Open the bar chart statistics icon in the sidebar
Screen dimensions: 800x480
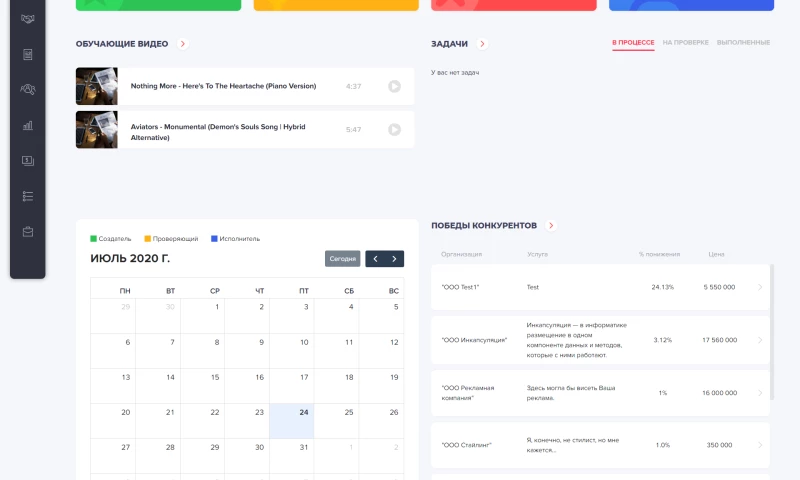tap(28, 125)
